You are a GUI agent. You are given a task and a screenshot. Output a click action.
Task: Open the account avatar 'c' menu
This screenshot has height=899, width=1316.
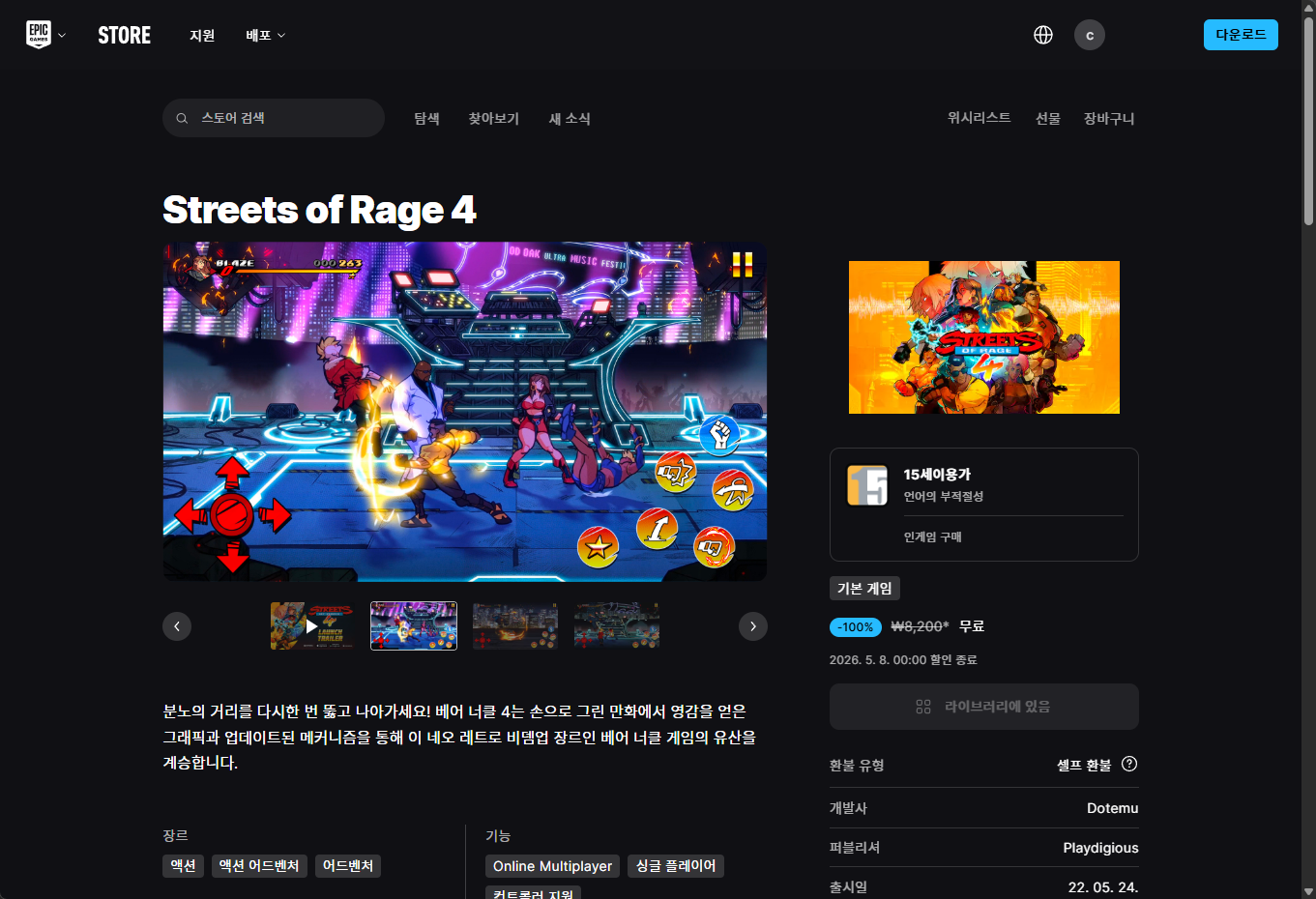pyautogui.click(x=1090, y=35)
